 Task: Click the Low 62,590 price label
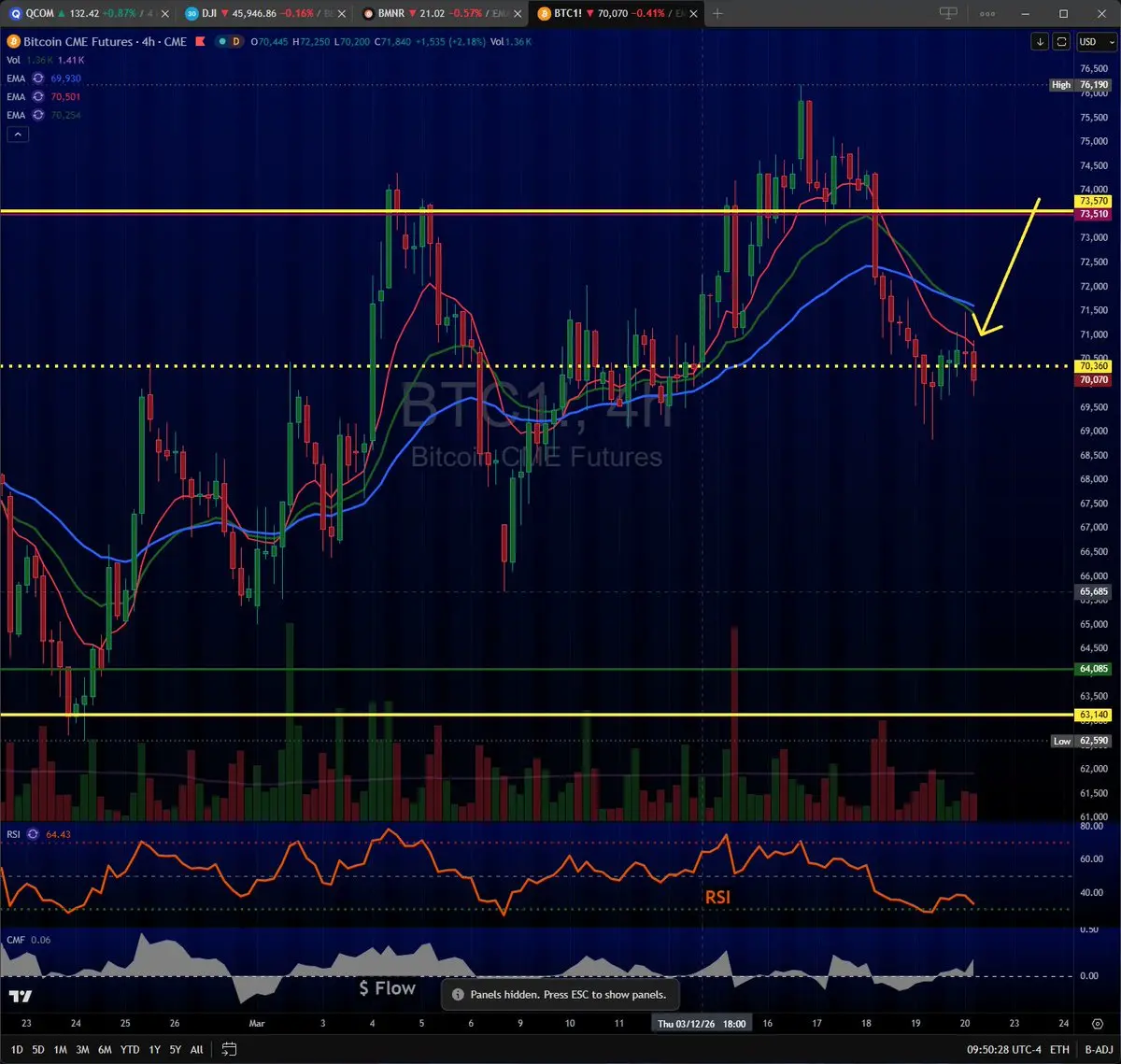pyautogui.click(x=1081, y=741)
